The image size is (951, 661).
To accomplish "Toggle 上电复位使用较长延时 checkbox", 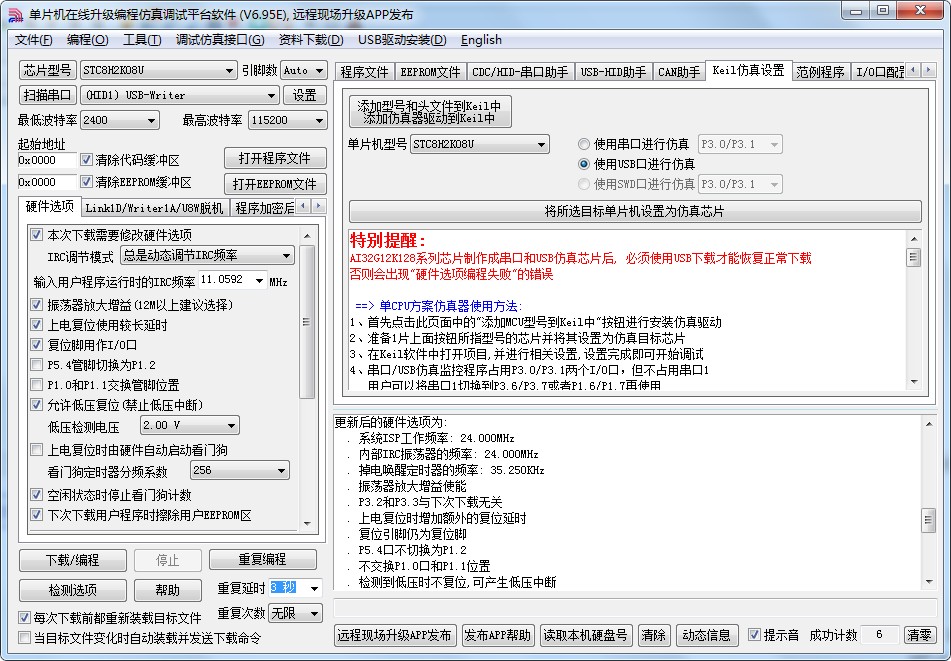I will pos(36,324).
